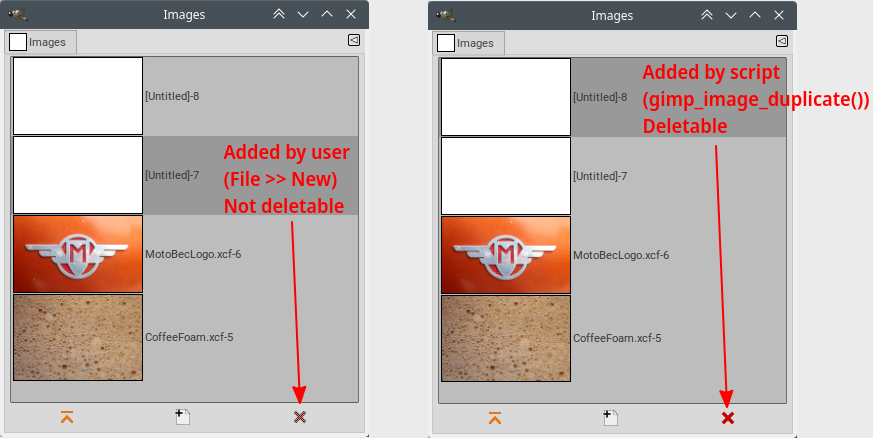Click MotoBecLogo.xcf-6 label in right window
The image size is (873, 438).
coord(621,255)
